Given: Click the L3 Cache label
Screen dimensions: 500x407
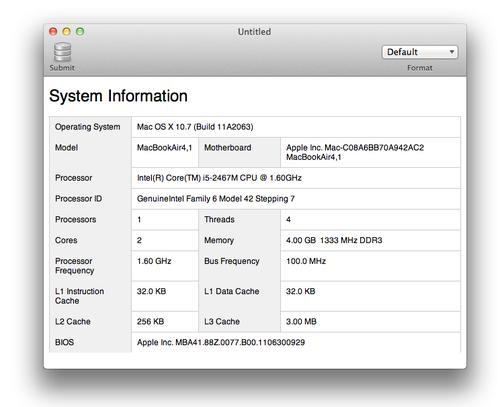Looking at the screenshot, I should [222, 322].
